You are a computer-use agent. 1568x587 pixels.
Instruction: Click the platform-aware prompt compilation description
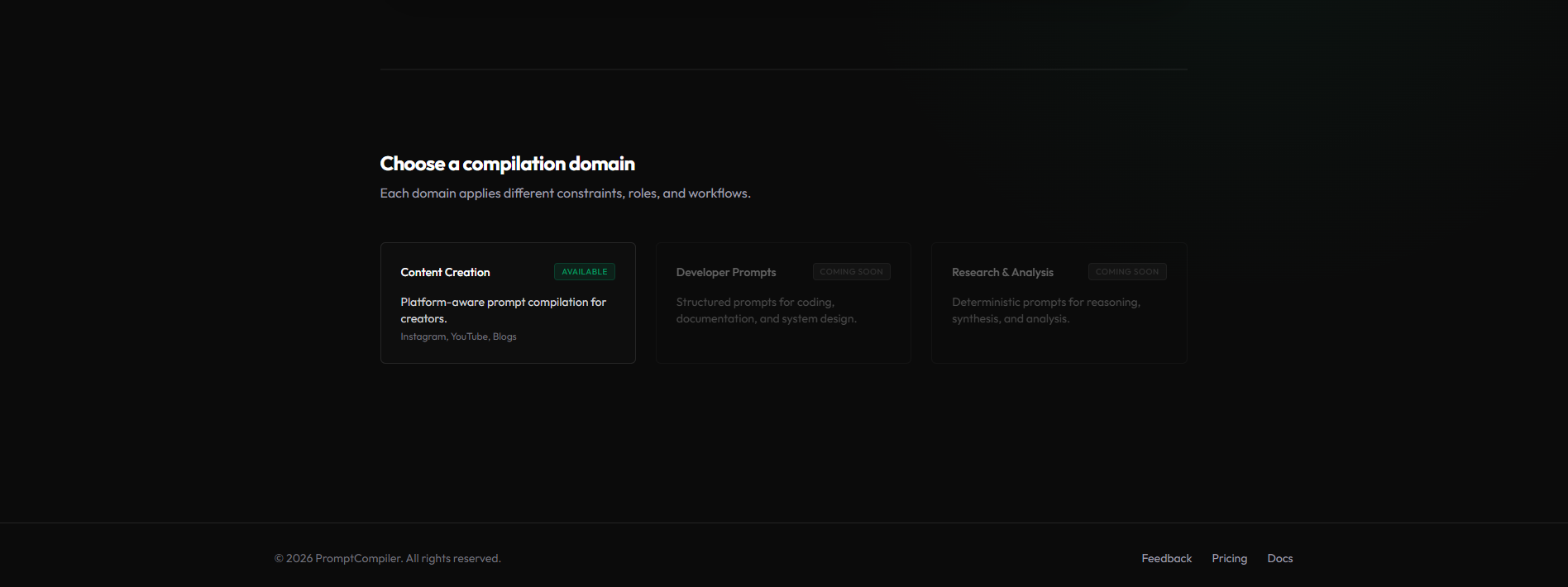coord(503,303)
